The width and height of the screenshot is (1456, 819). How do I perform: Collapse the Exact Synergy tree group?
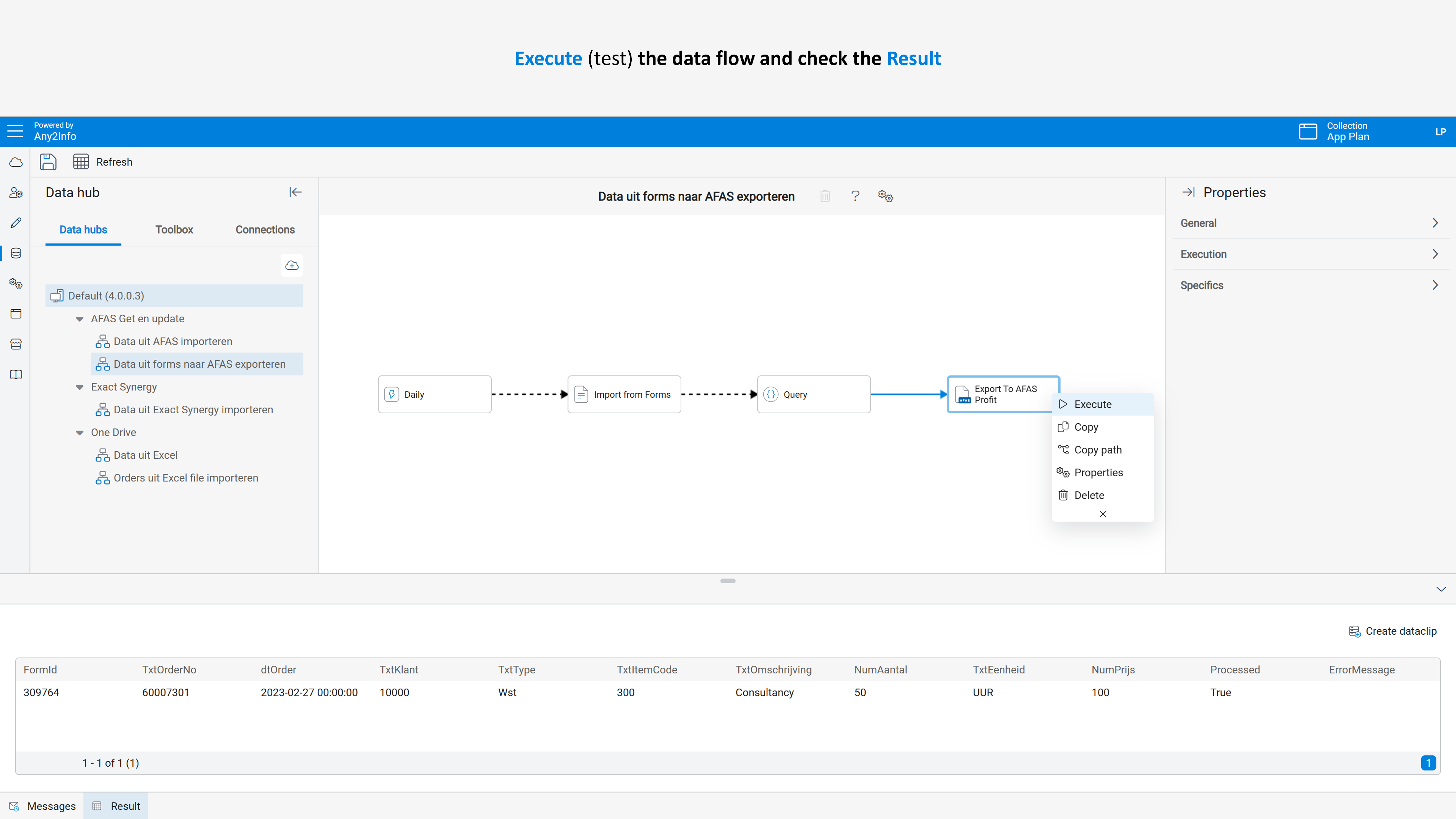tap(80, 387)
